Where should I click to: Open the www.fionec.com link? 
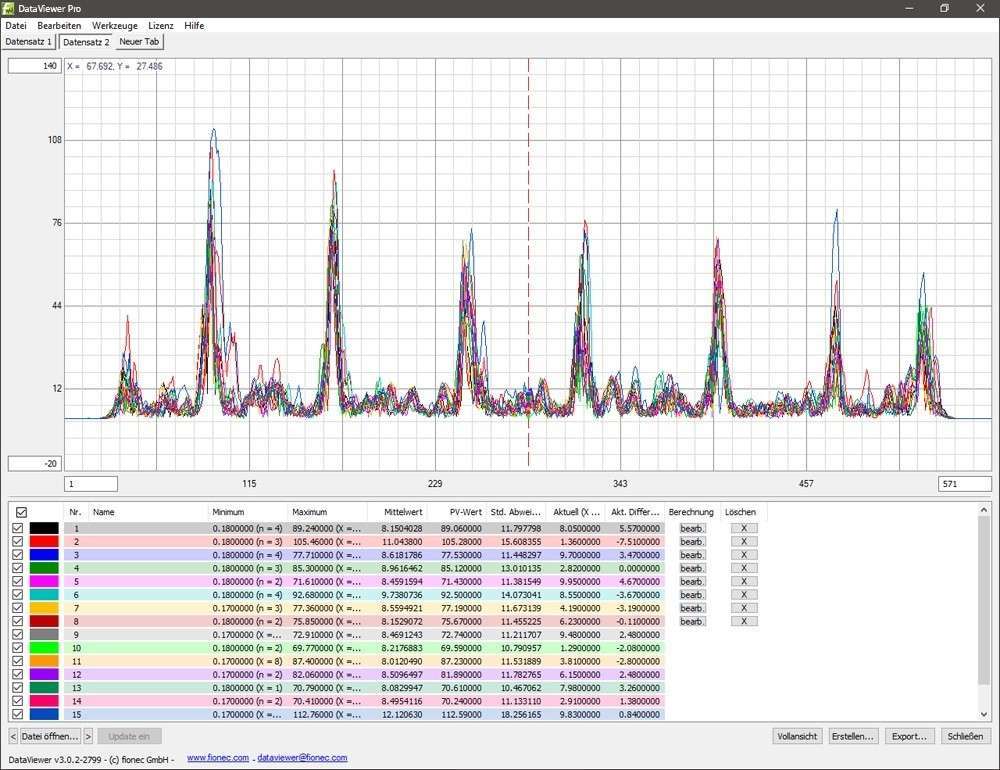tap(217, 758)
